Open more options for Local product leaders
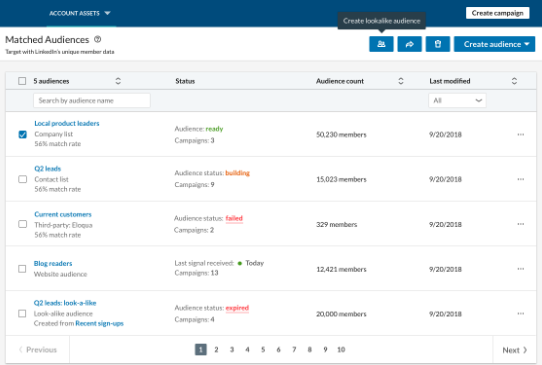This screenshot has width=542, height=365. click(521, 134)
